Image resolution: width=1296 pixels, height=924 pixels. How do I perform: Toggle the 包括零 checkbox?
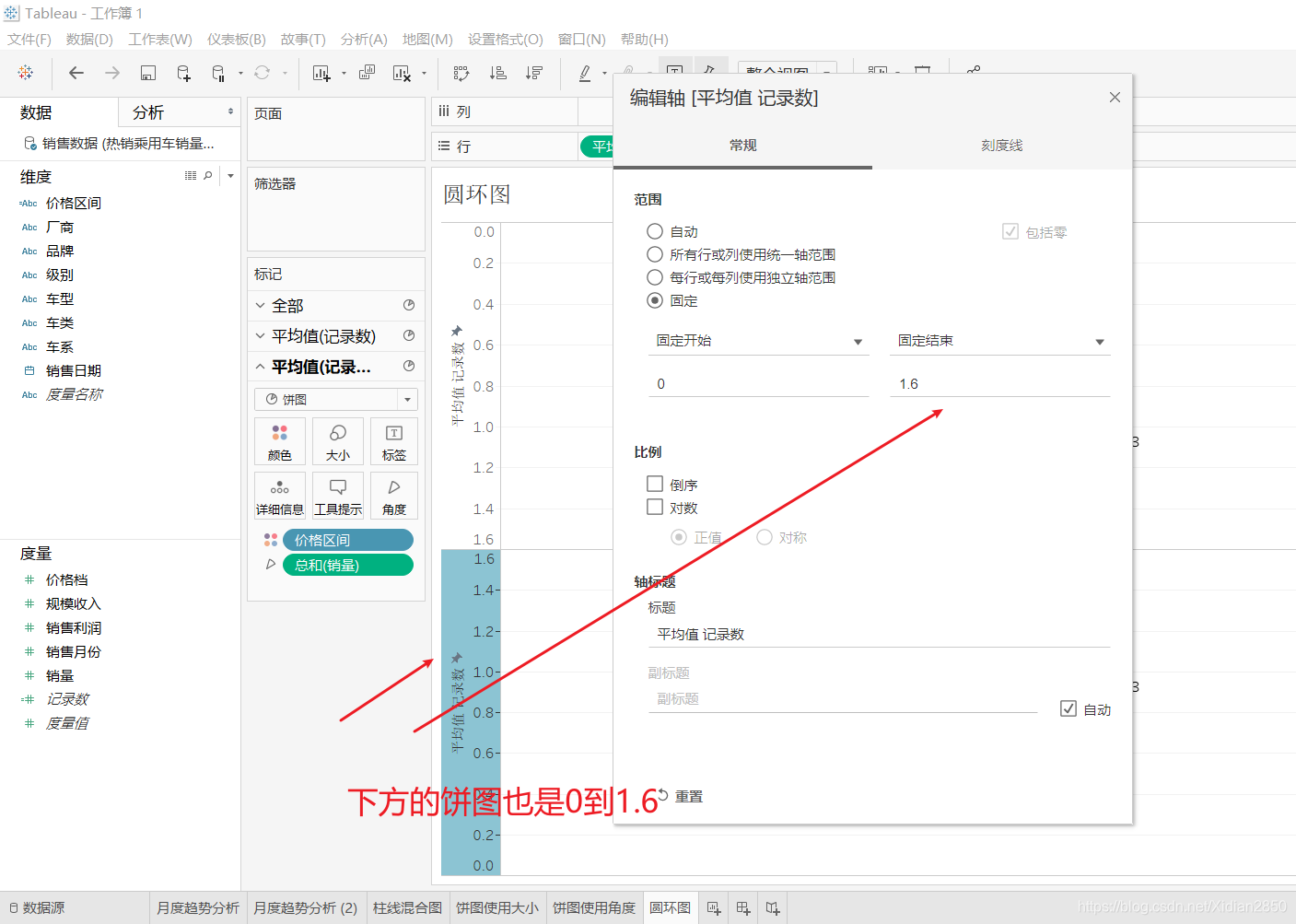(x=1010, y=231)
